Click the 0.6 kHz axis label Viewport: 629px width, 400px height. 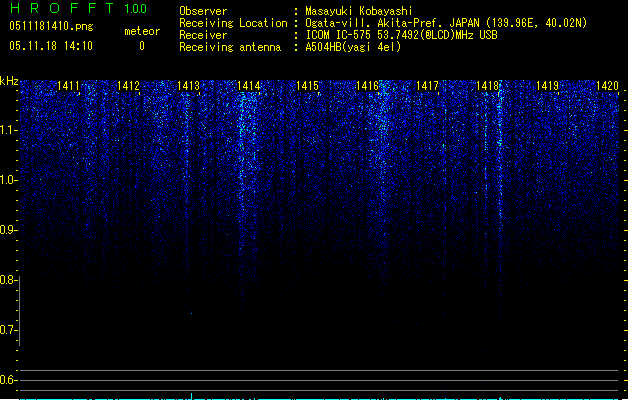click(8, 380)
